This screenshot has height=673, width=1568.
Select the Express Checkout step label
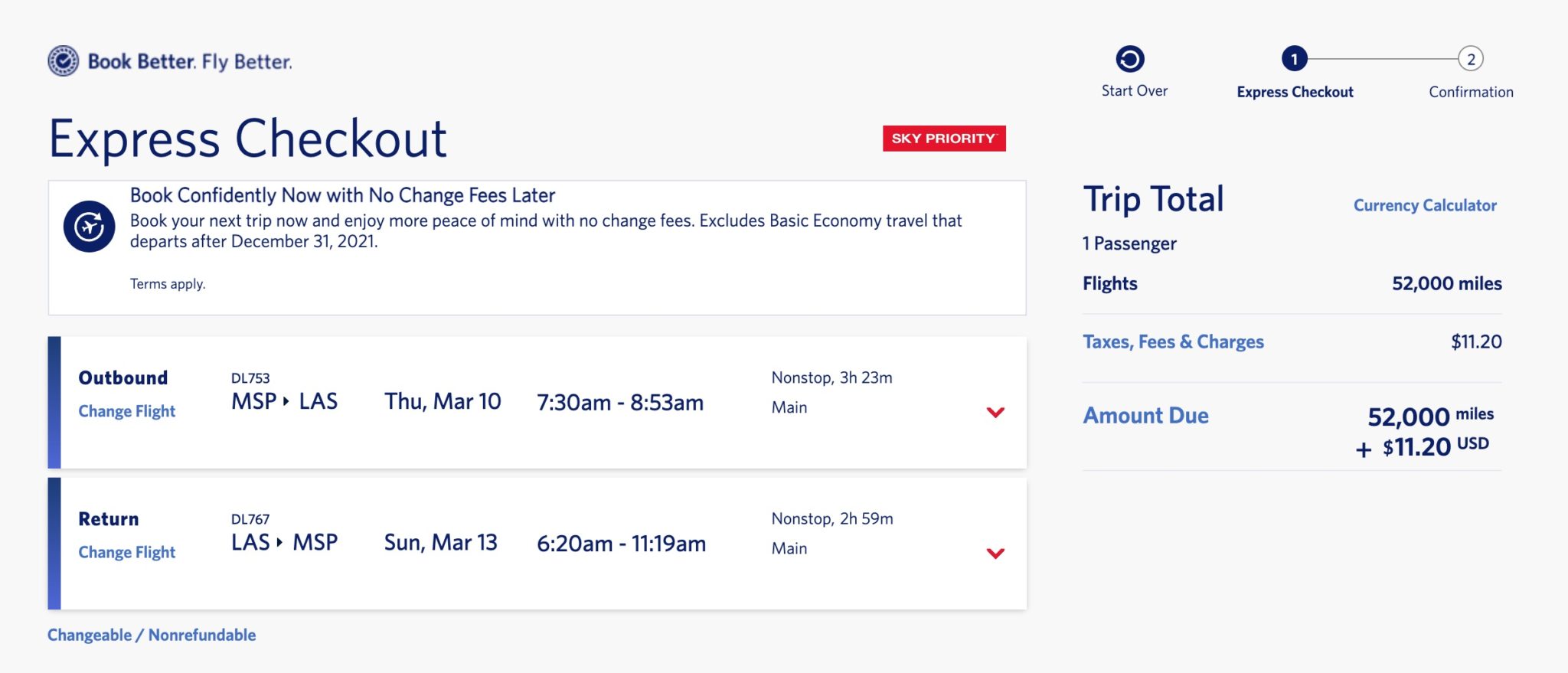(x=1295, y=92)
